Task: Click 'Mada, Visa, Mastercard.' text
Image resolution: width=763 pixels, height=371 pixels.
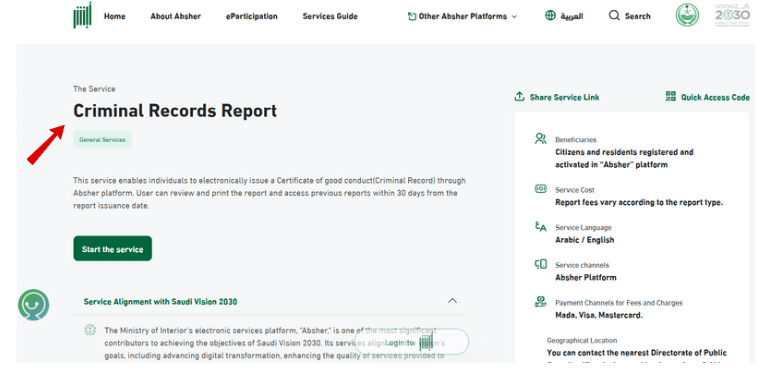Action: coord(599,315)
